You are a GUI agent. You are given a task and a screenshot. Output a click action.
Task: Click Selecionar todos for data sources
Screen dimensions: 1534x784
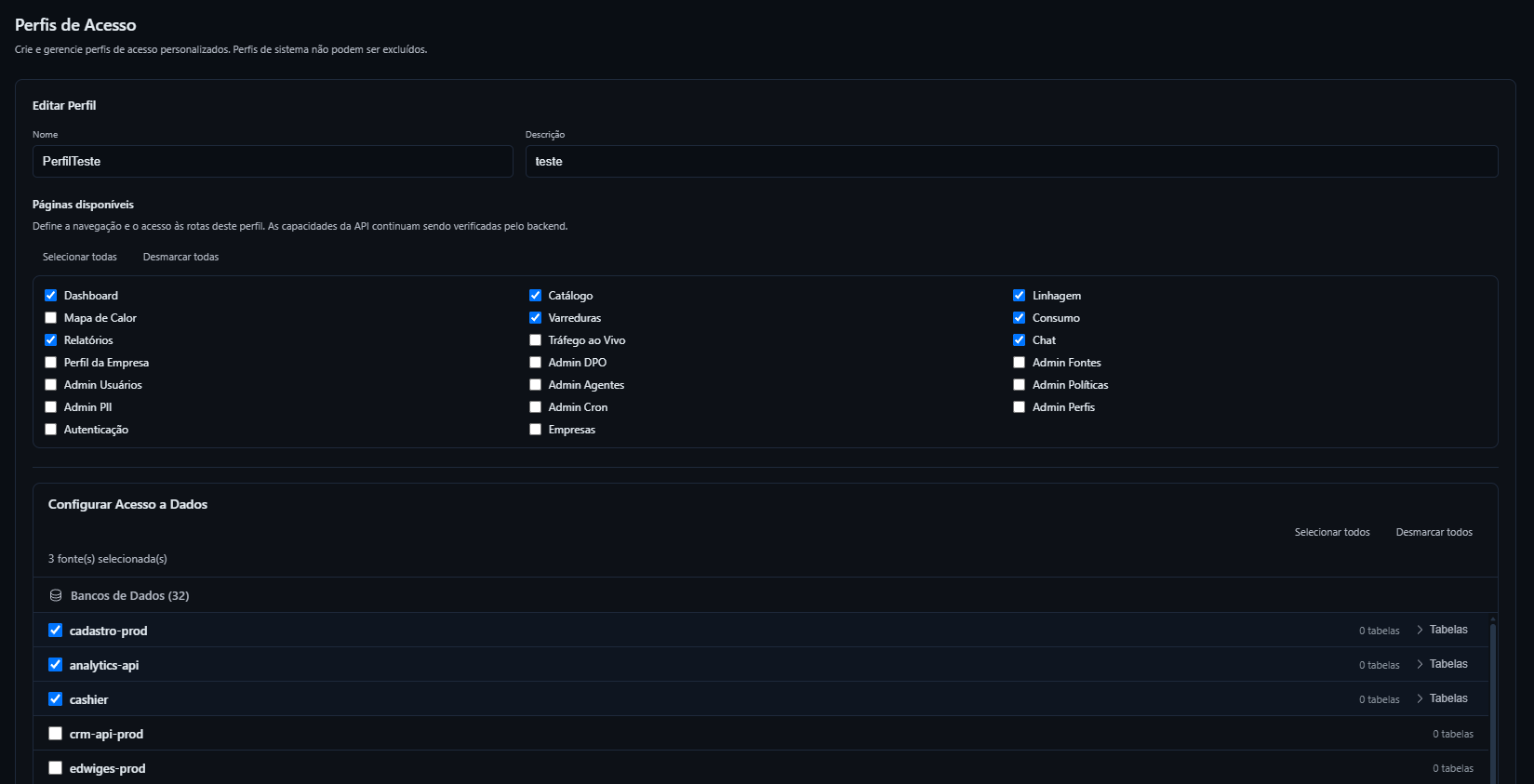click(1332, 532)
